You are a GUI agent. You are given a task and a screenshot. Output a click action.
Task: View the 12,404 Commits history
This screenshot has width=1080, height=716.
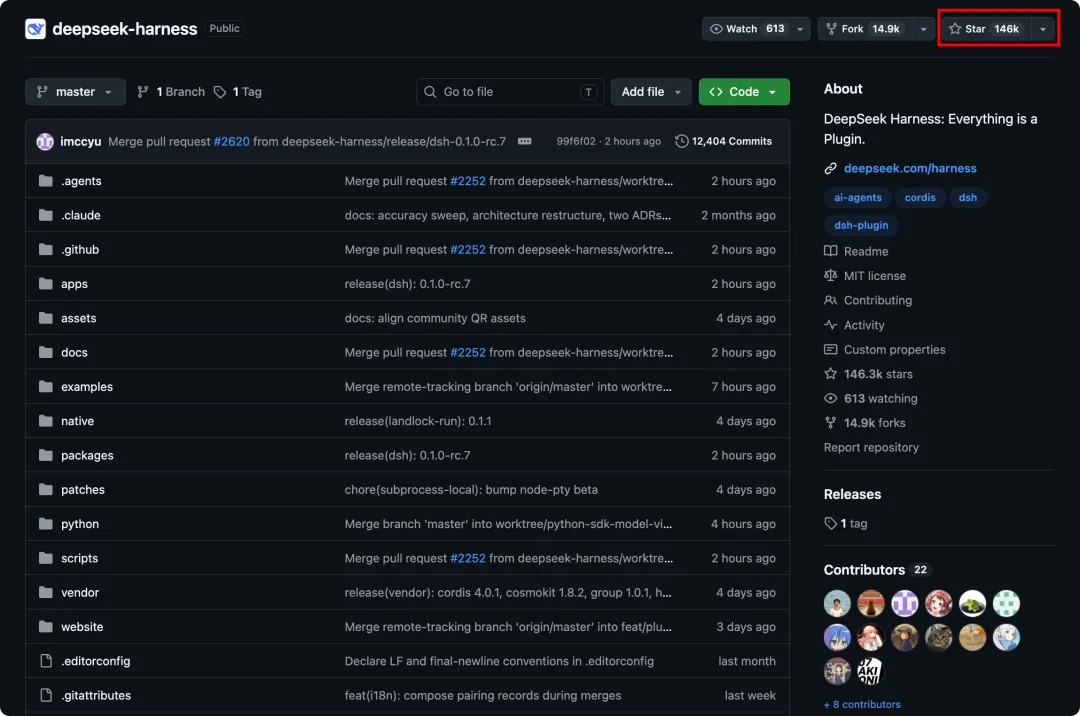point(723,141)
